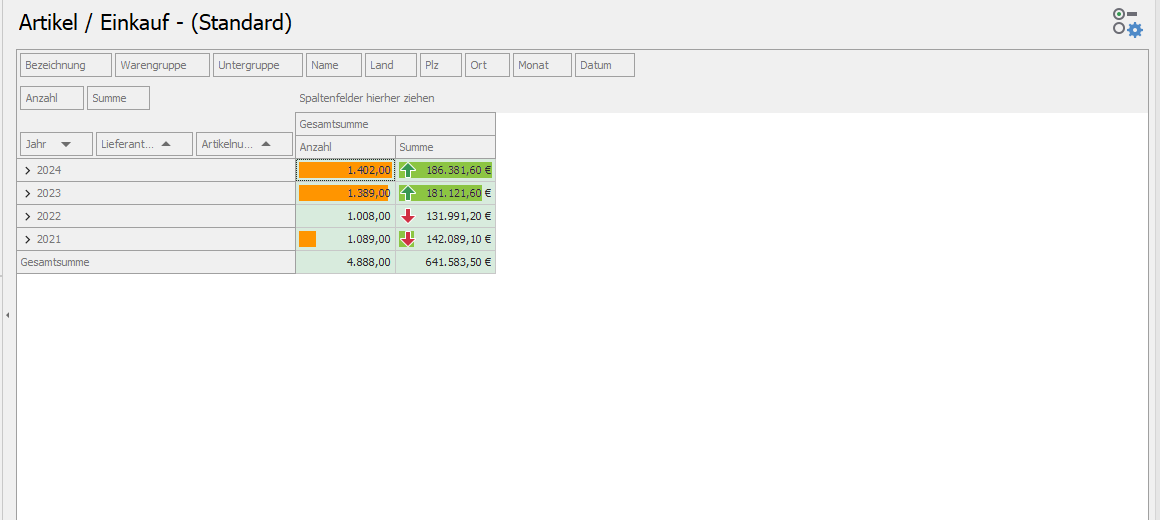This screenshot has width=1160, height=520.
Task: Click the Spaltenfelder hierher ziehen area
Action: click(x=367, y=98)
